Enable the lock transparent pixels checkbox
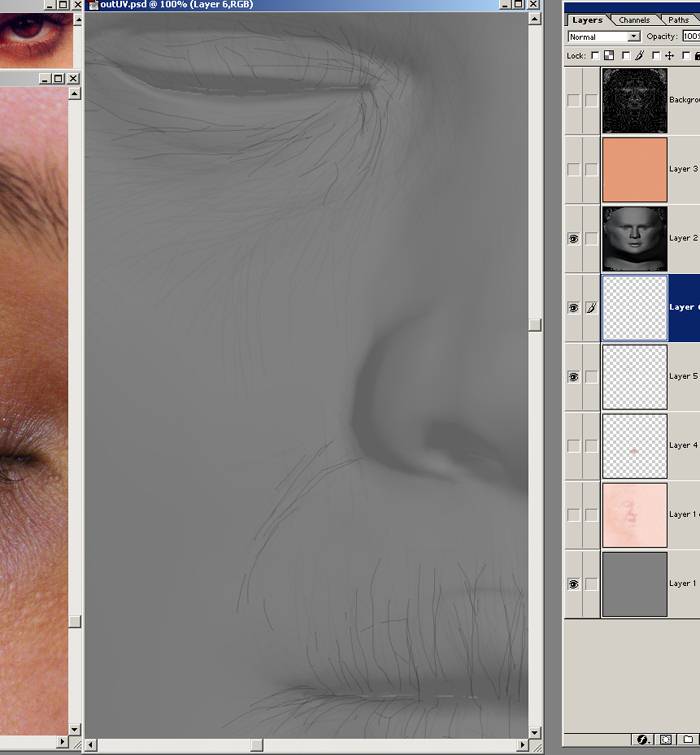This screenshot has height=755, width=700. [x=596, y=56]
